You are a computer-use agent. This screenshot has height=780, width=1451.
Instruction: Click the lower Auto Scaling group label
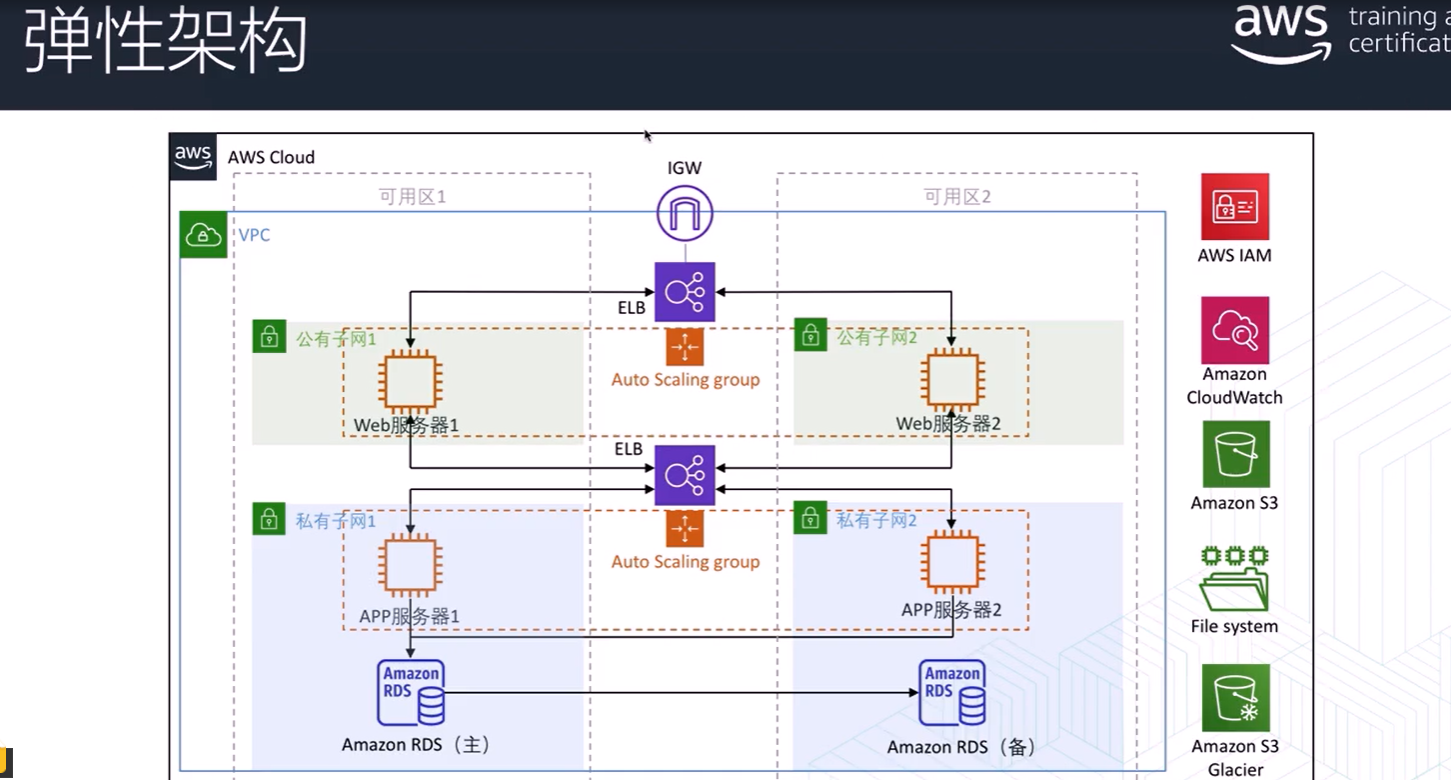coord(686,562)
